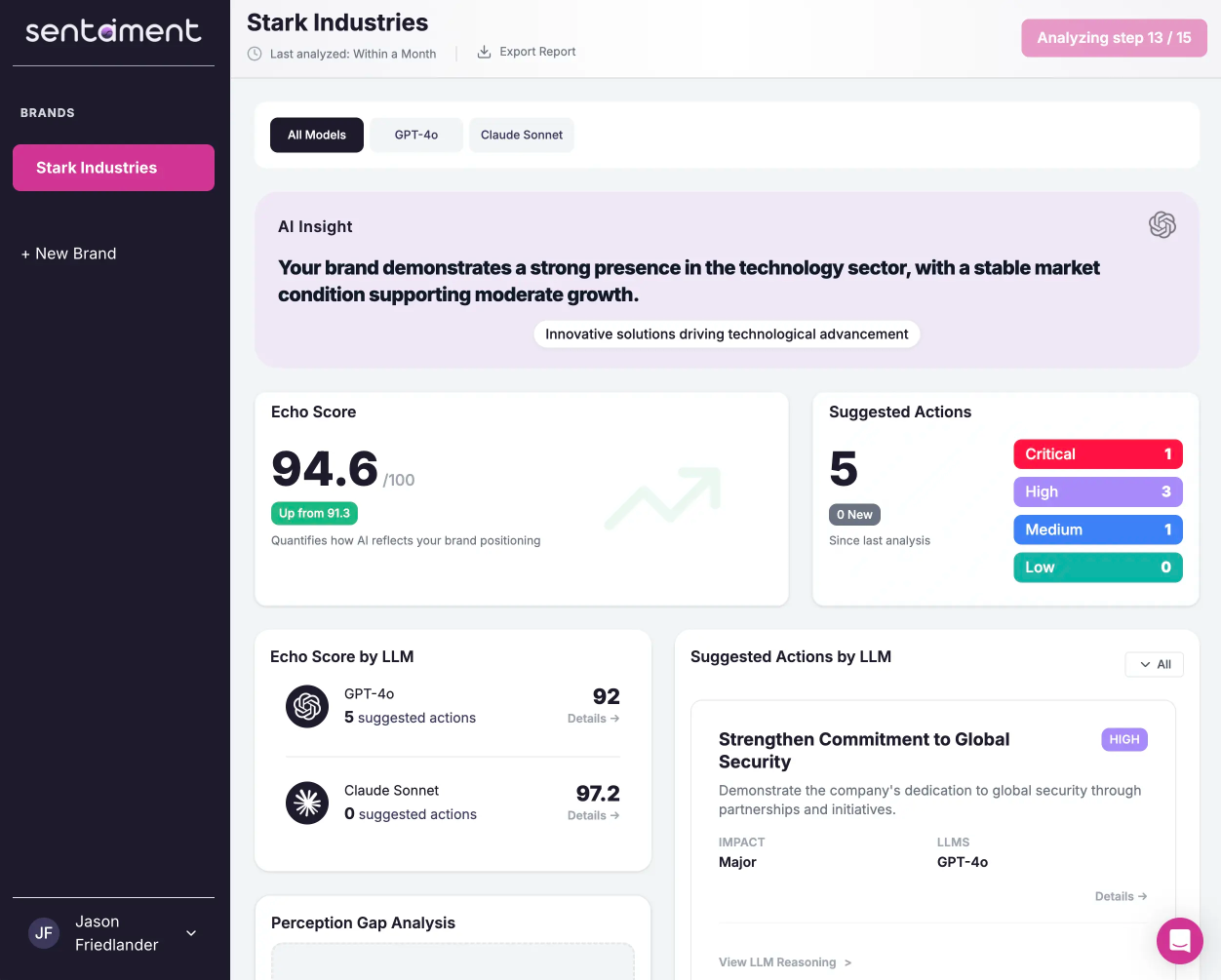The image size is (1221, 980).
Task: Click the 94.6 Echo Score value
Action: coord(325,469)
